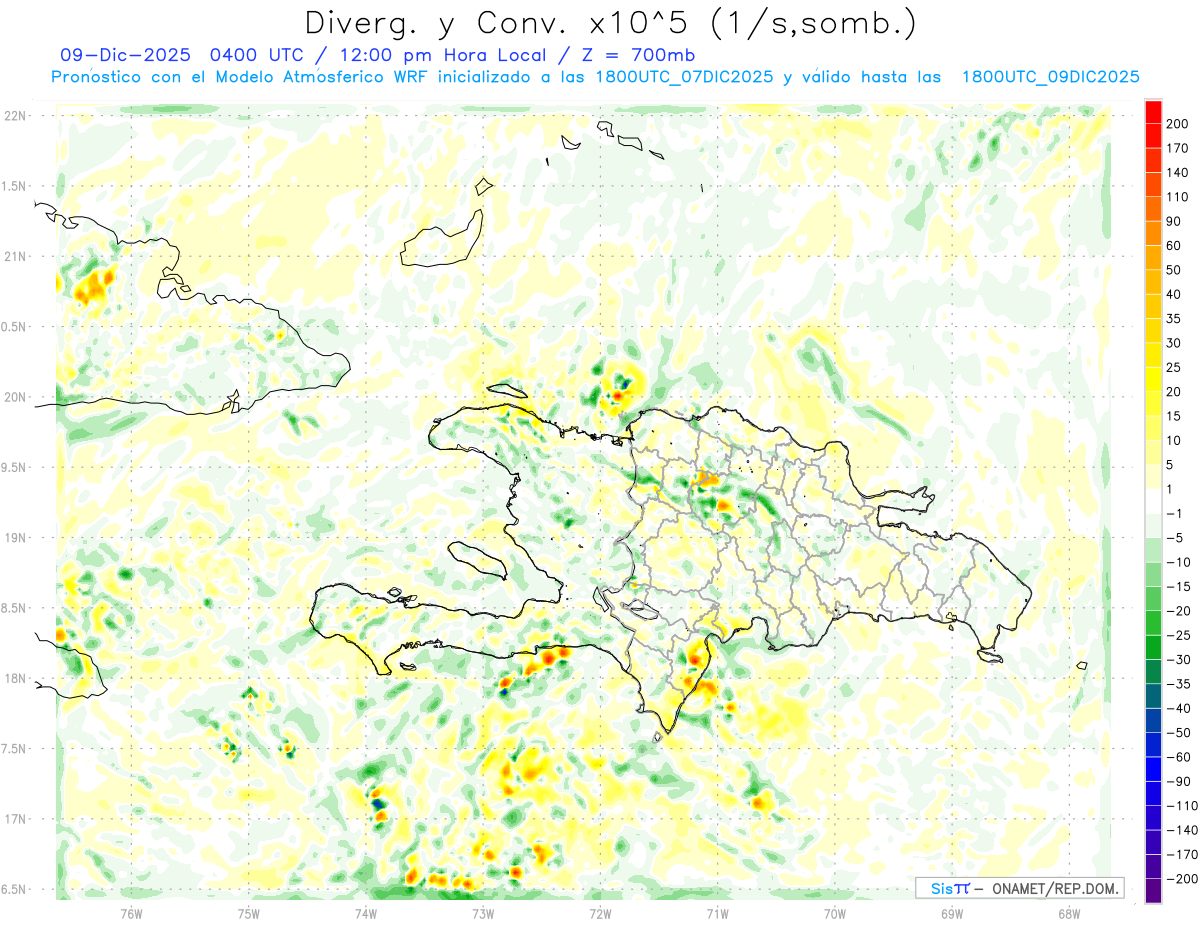Viewport: 1200px width, 927px height.
Task: Click the "21N" latitude label
Action: point(14,256)
